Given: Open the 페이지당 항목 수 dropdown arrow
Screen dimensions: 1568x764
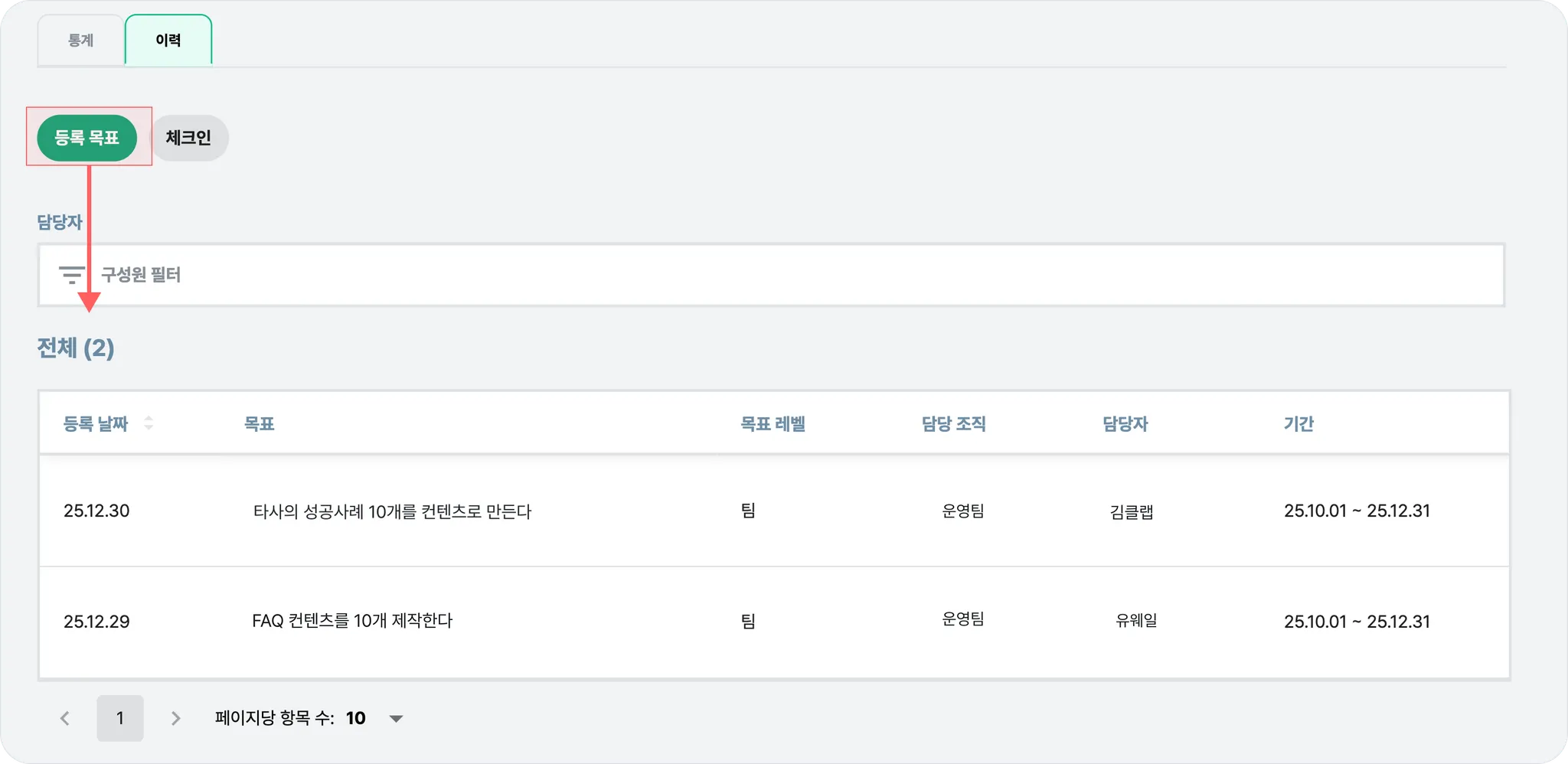Looking at the screenshot, I should (396, 718).
